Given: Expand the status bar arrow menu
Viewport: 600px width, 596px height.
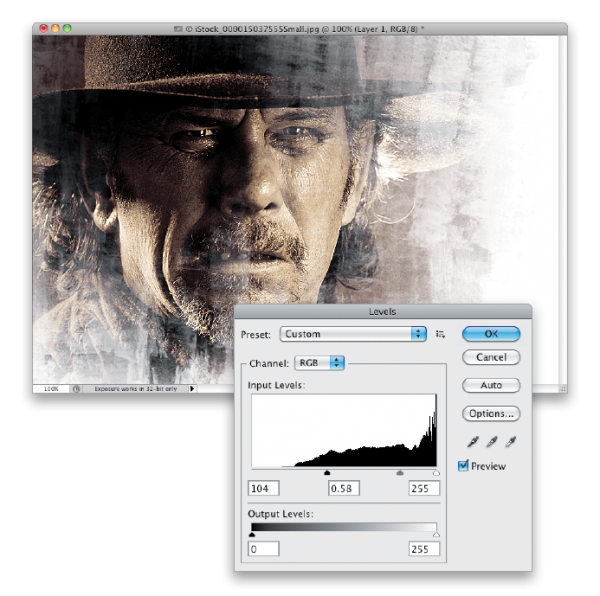Looking at the screenshot, I should [x=192, y=388].
